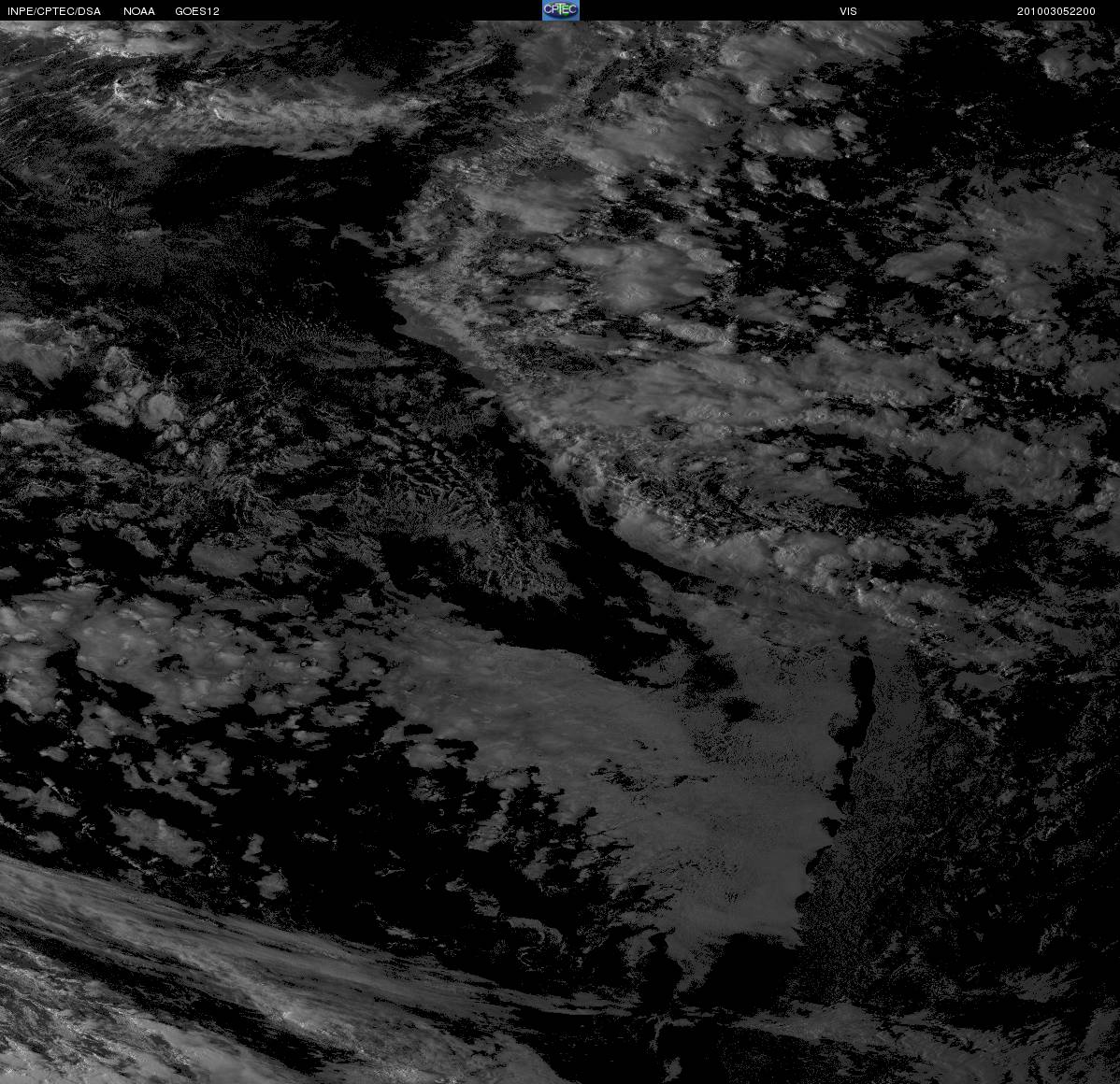The height and width of the screenshot is (1084, 1120).
Task: Click the GOES12 satellite label
Action: [x=197, y=11]
